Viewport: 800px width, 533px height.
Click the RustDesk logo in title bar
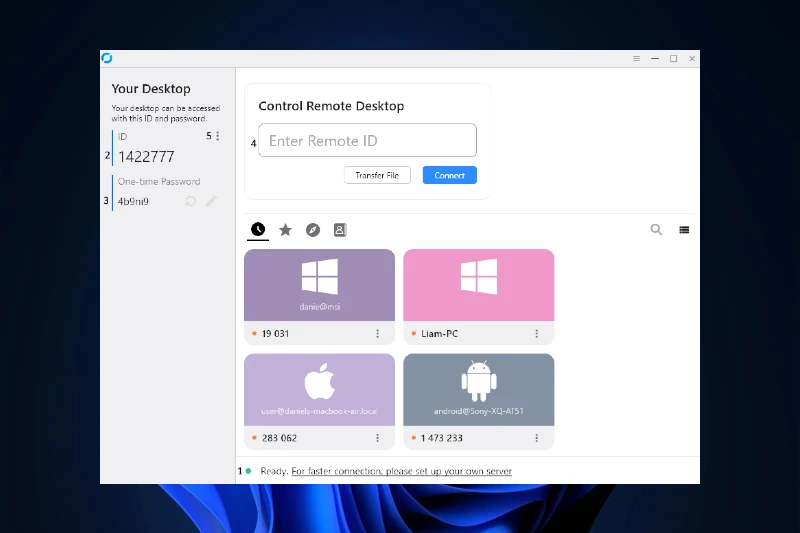(107, 58)
